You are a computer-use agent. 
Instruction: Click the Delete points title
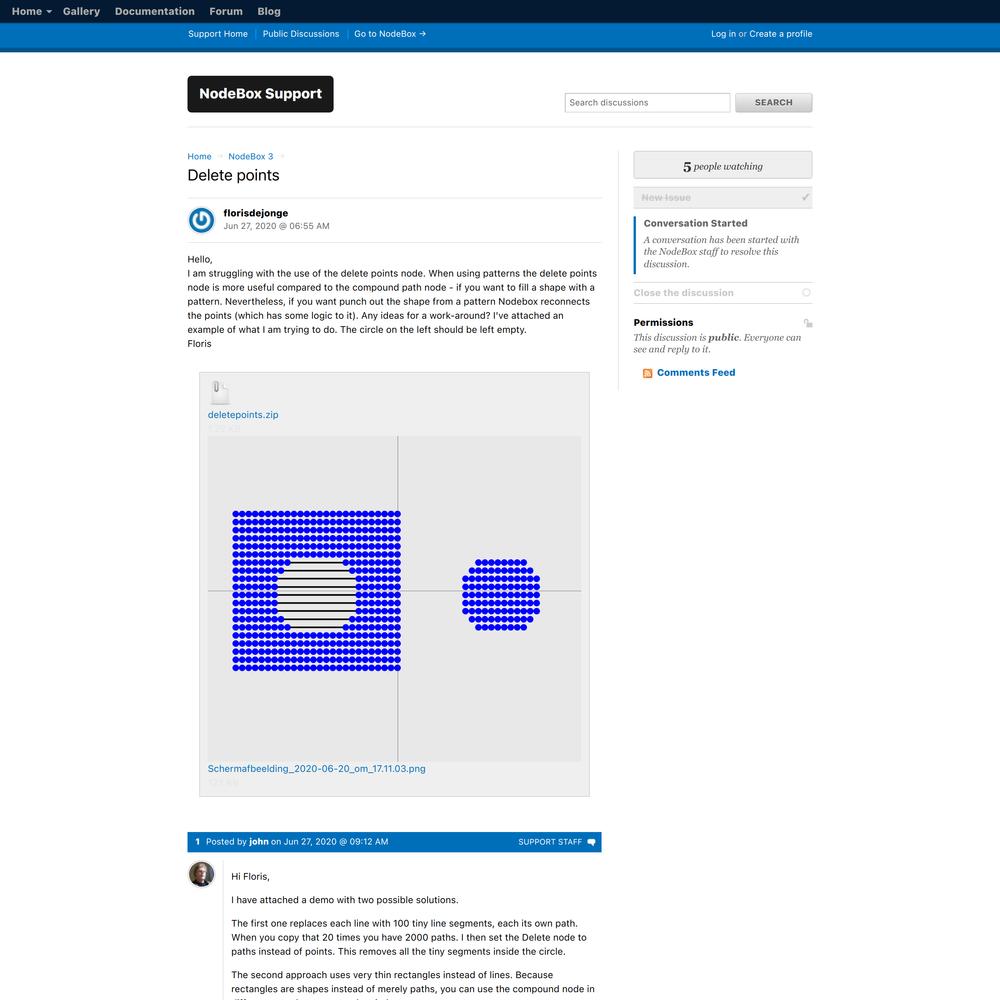(233, 175)
